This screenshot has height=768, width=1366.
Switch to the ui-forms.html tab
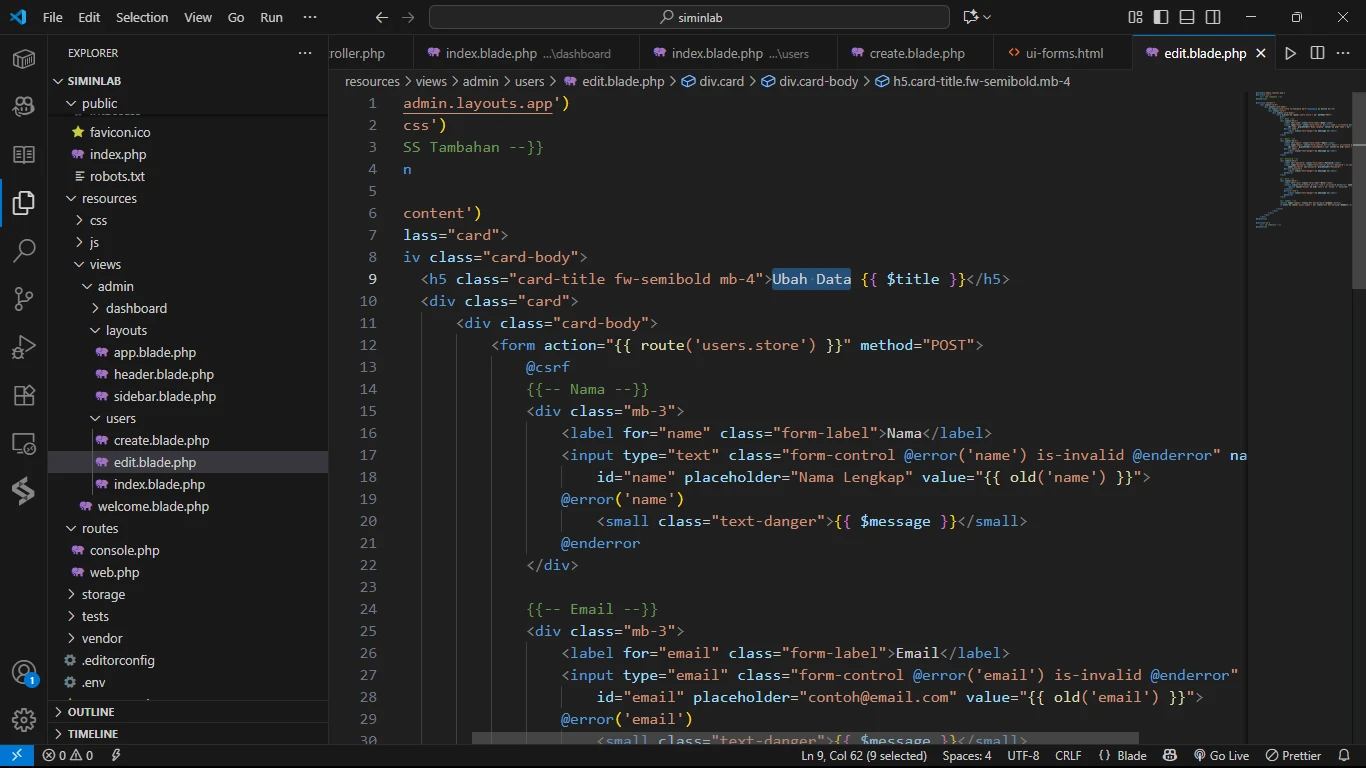pos(1064,53)
